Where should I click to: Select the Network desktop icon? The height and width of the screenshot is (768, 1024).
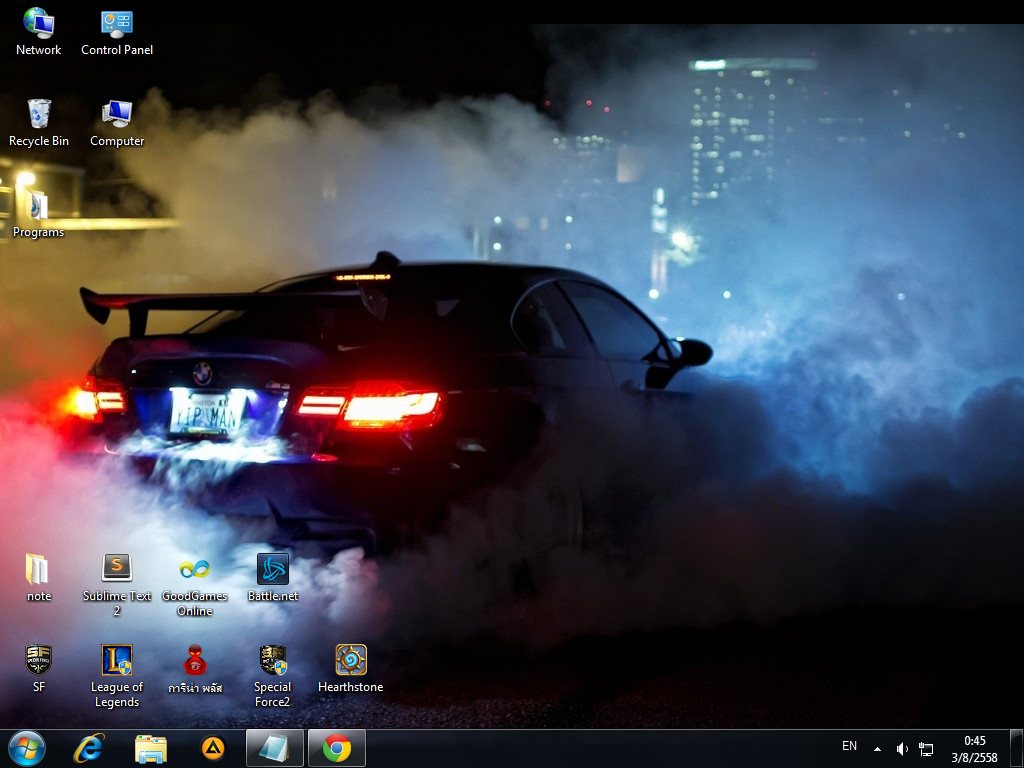click(39, 31)
